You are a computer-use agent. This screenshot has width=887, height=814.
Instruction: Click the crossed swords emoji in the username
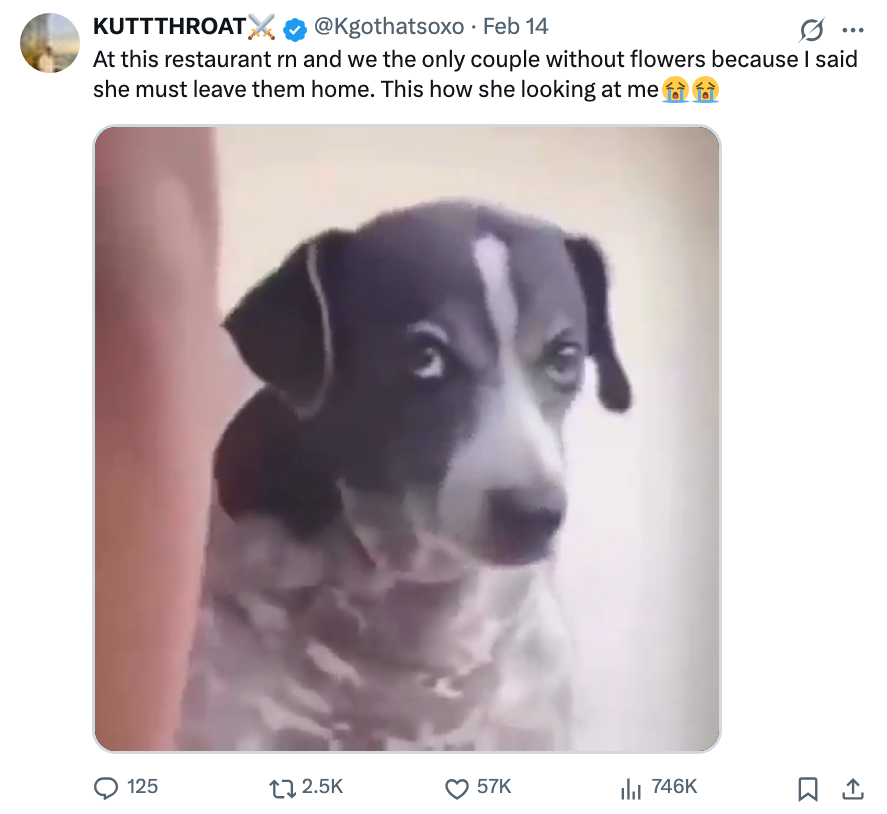262,29
